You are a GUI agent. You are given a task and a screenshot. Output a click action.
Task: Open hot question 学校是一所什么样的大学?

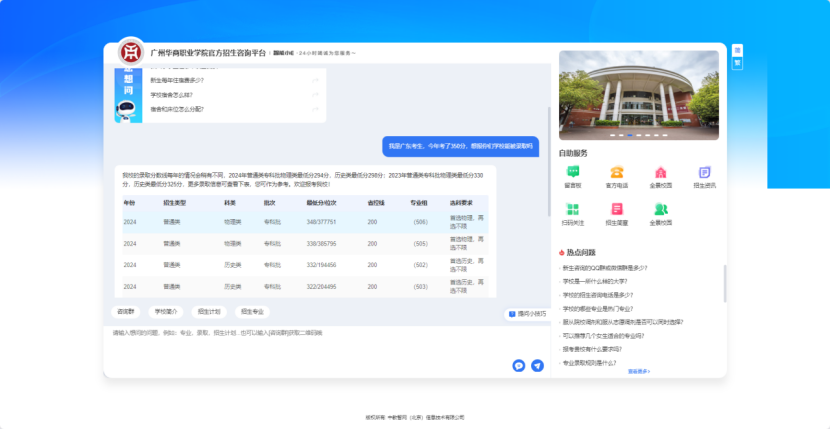tap(604, 281)
